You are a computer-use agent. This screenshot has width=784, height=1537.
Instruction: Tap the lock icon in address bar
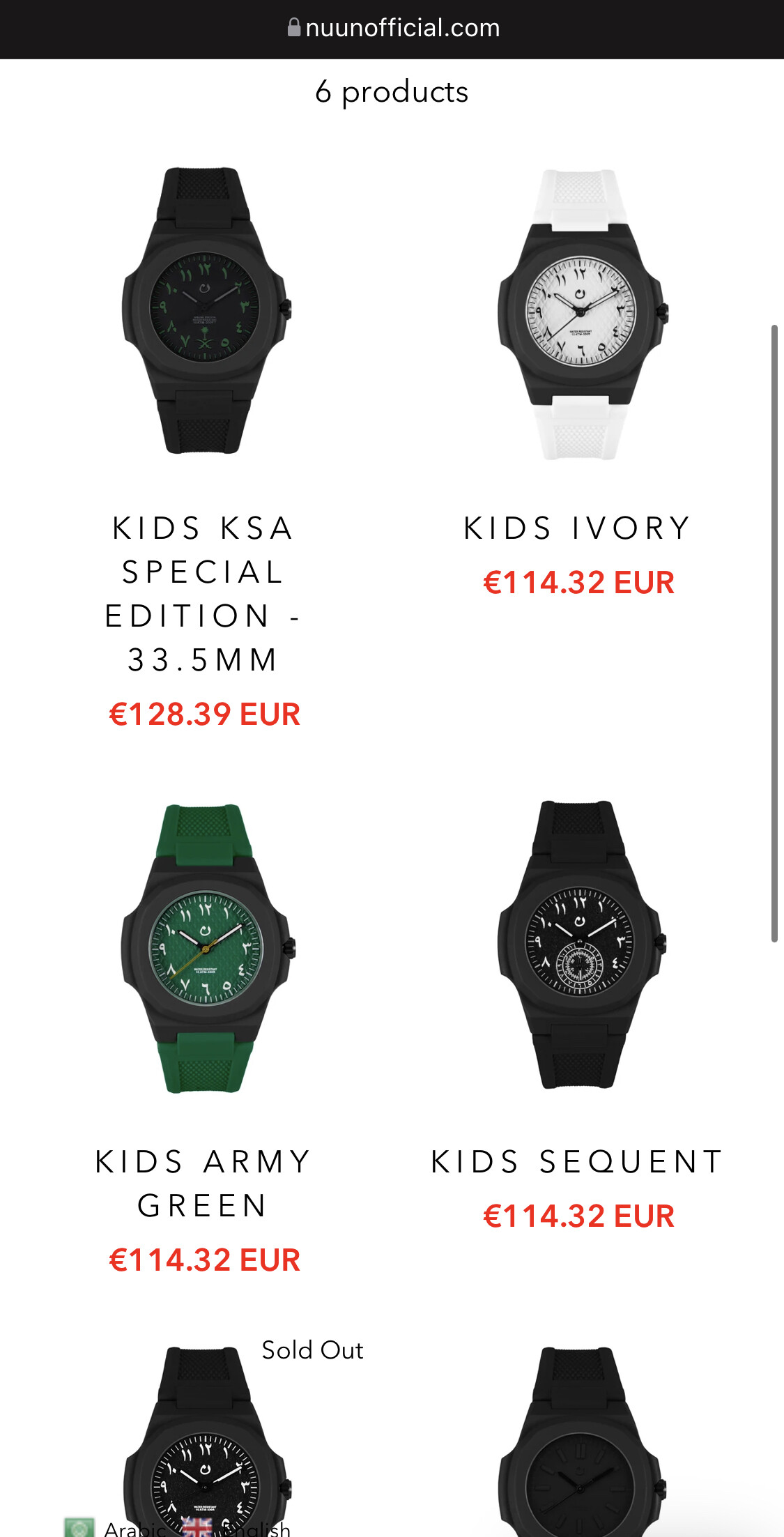294,27
